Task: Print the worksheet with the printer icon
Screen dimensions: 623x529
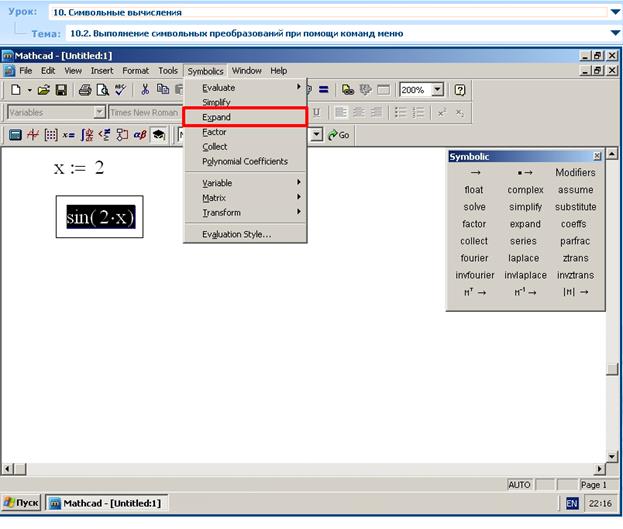Action: 85,90
